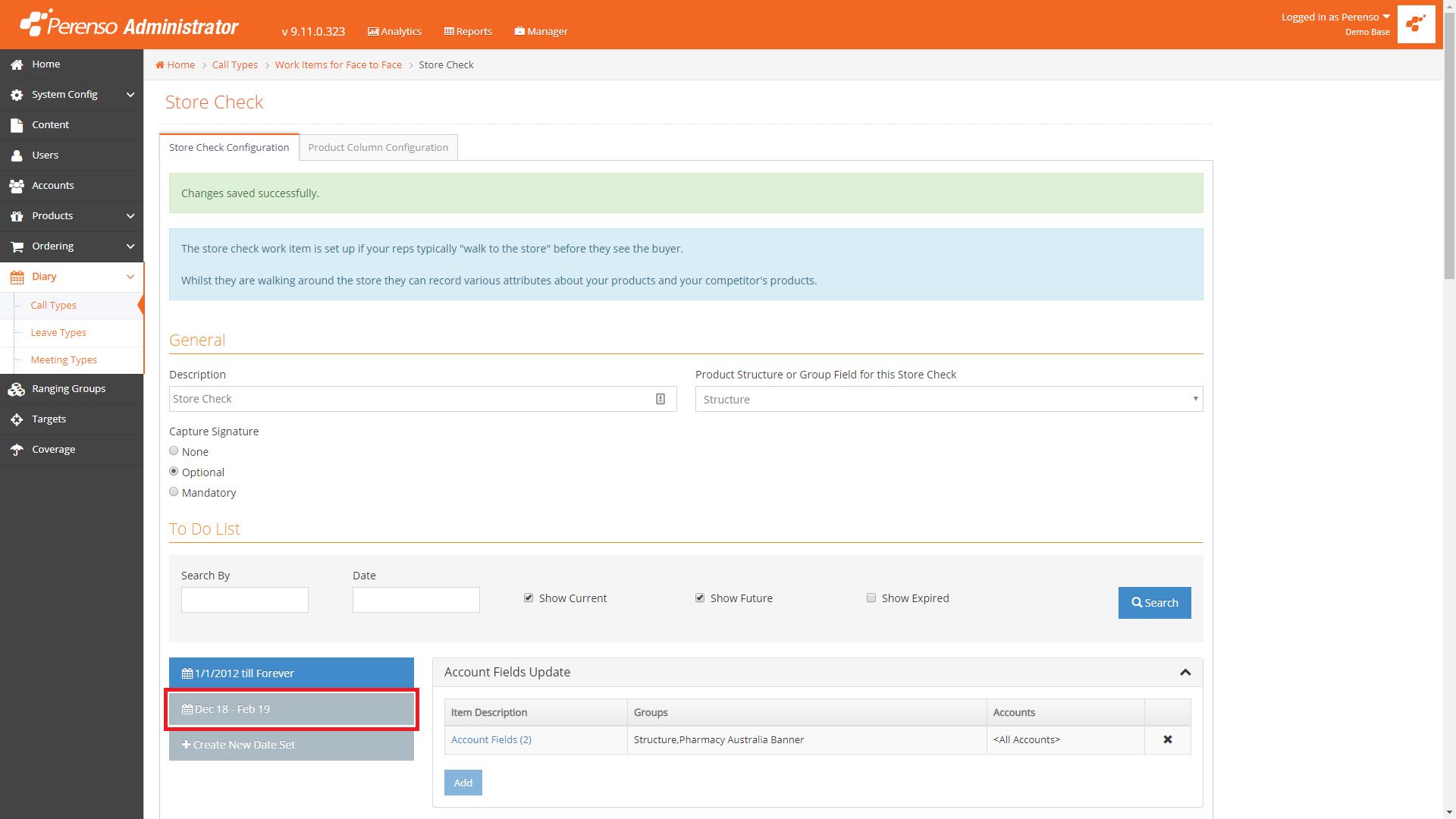Viewport: 1456px width, 819px height.
Task: Click the Home house icon in sidebar
Action: 17,64
